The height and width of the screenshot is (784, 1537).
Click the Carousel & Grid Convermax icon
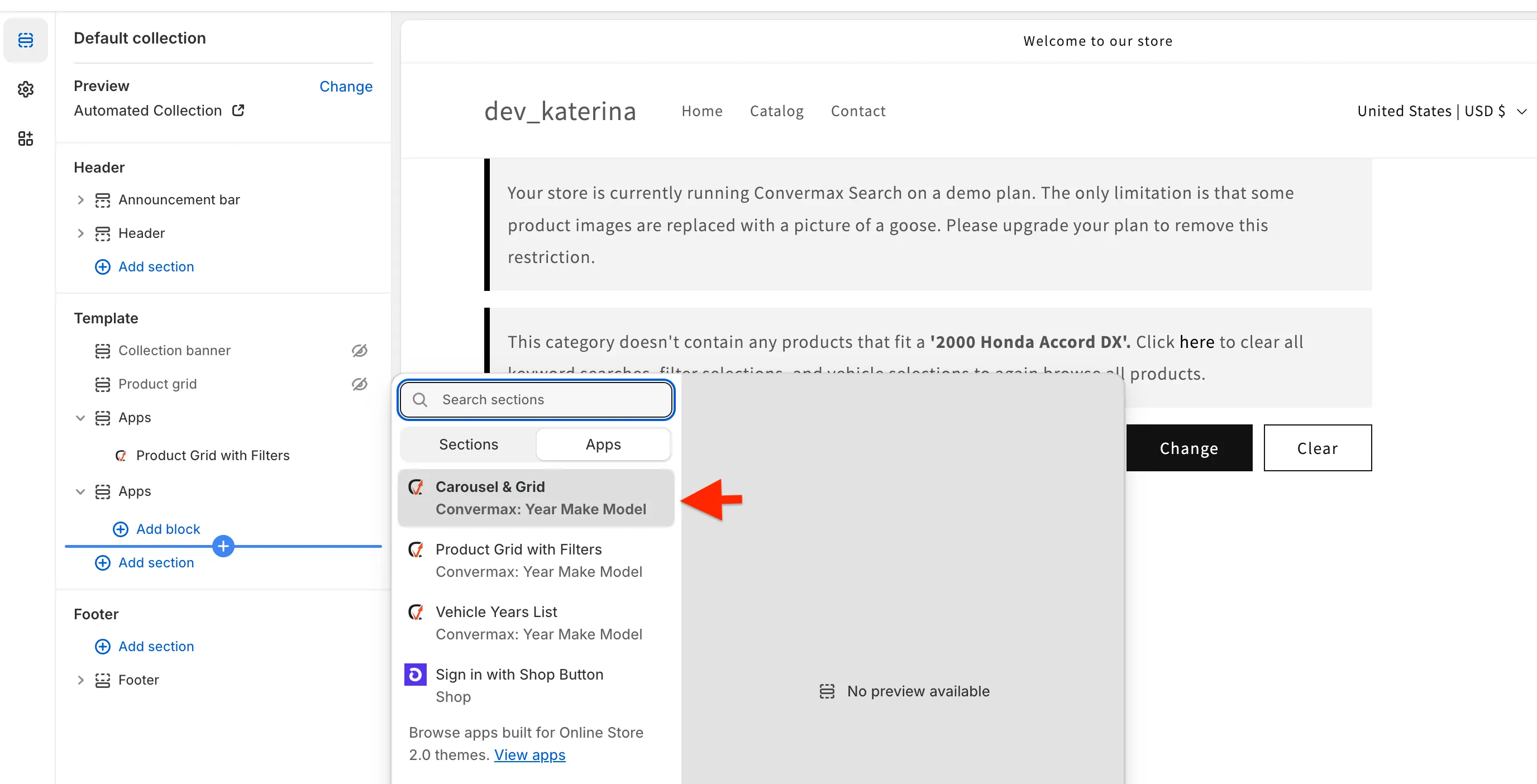(x=416, y=487)
